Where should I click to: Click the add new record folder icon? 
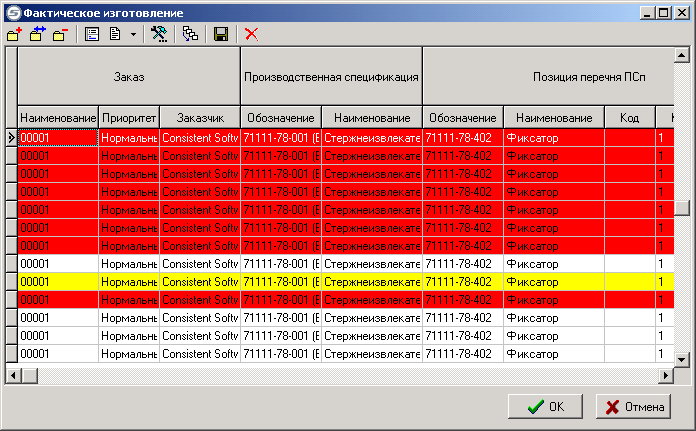(14, 34)
